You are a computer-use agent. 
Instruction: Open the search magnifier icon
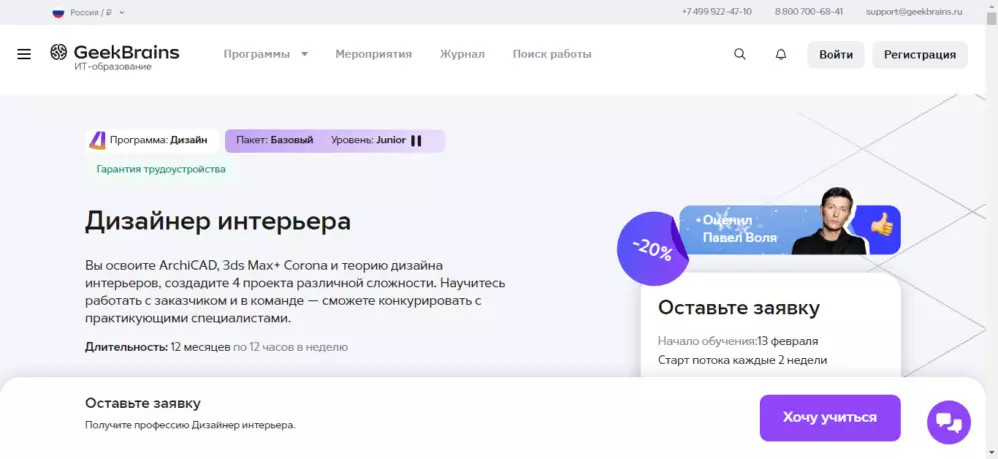[x=740, y=54]
